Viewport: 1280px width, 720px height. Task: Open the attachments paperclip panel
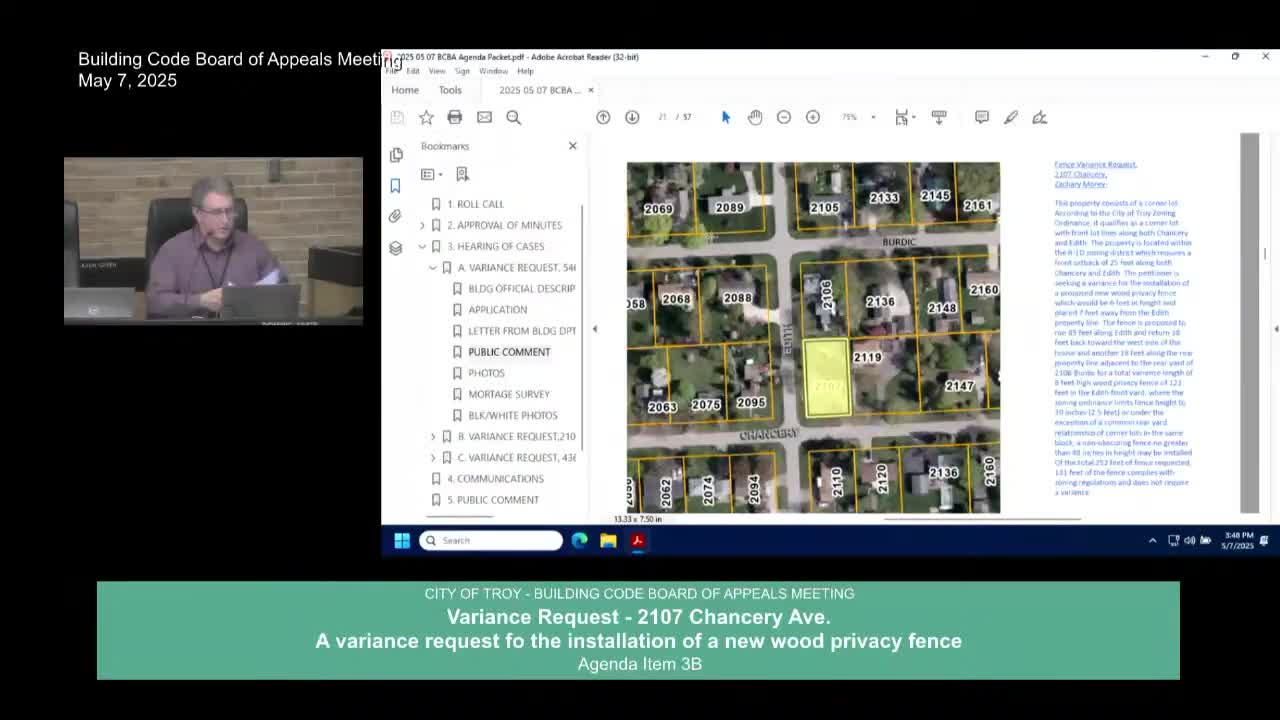396,216
